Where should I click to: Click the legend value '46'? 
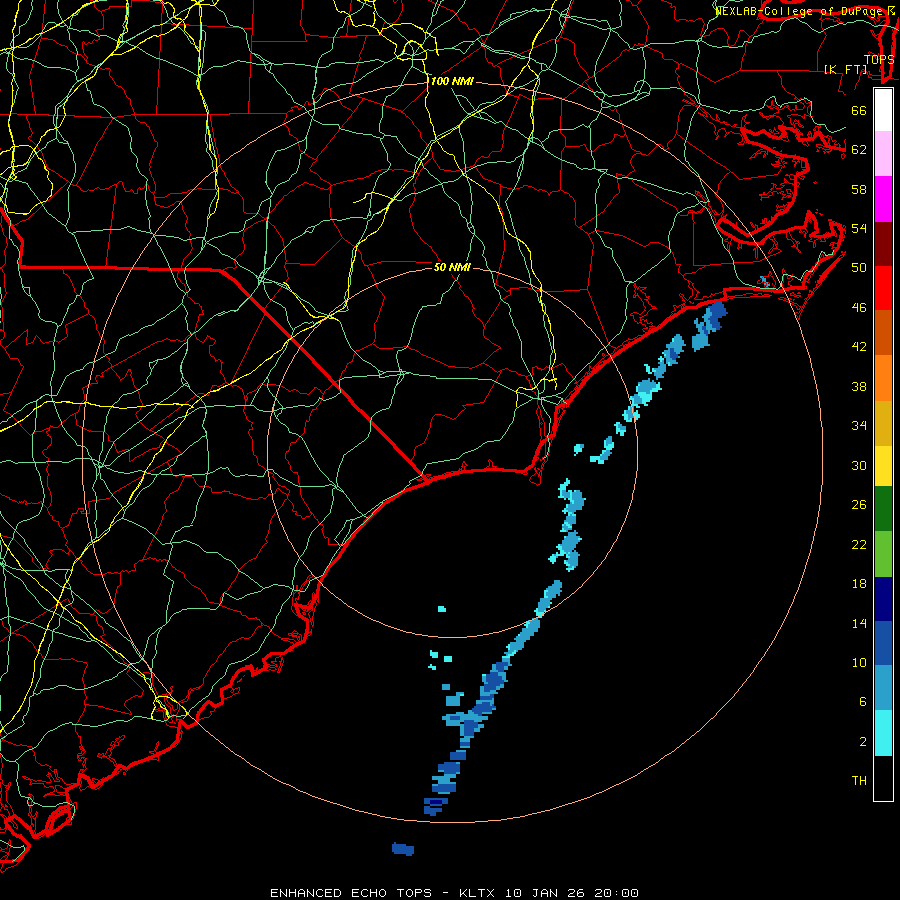(859, 308)
